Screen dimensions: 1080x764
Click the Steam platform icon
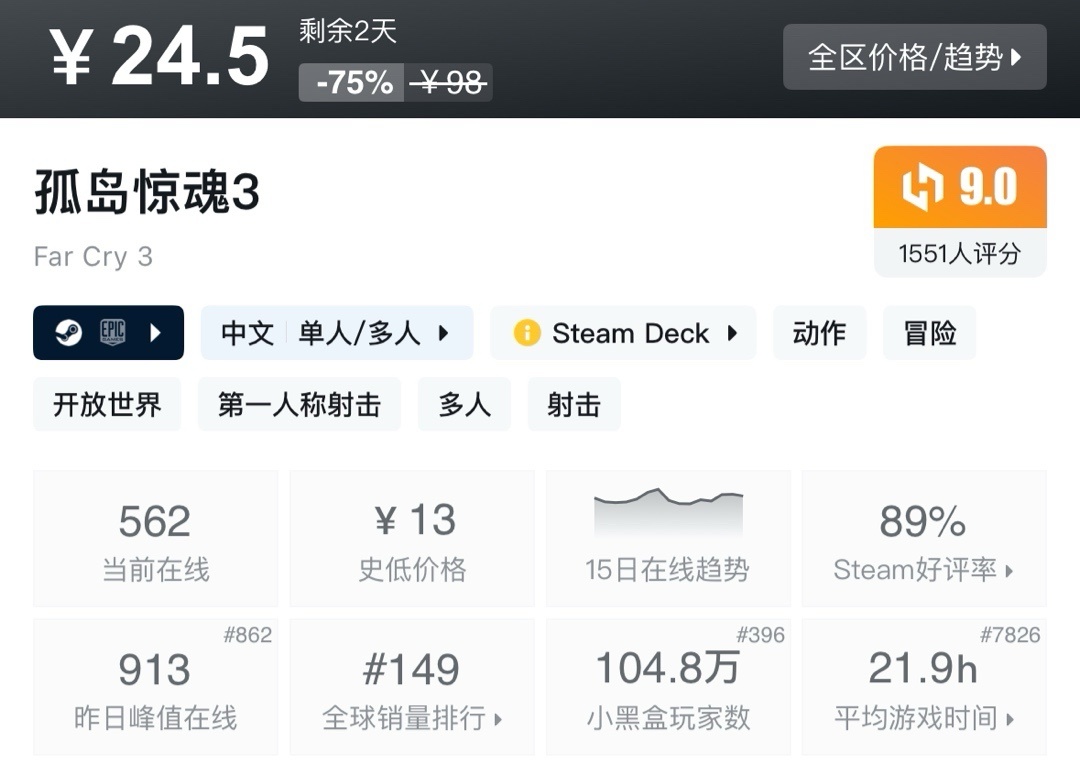coord(68,333)
